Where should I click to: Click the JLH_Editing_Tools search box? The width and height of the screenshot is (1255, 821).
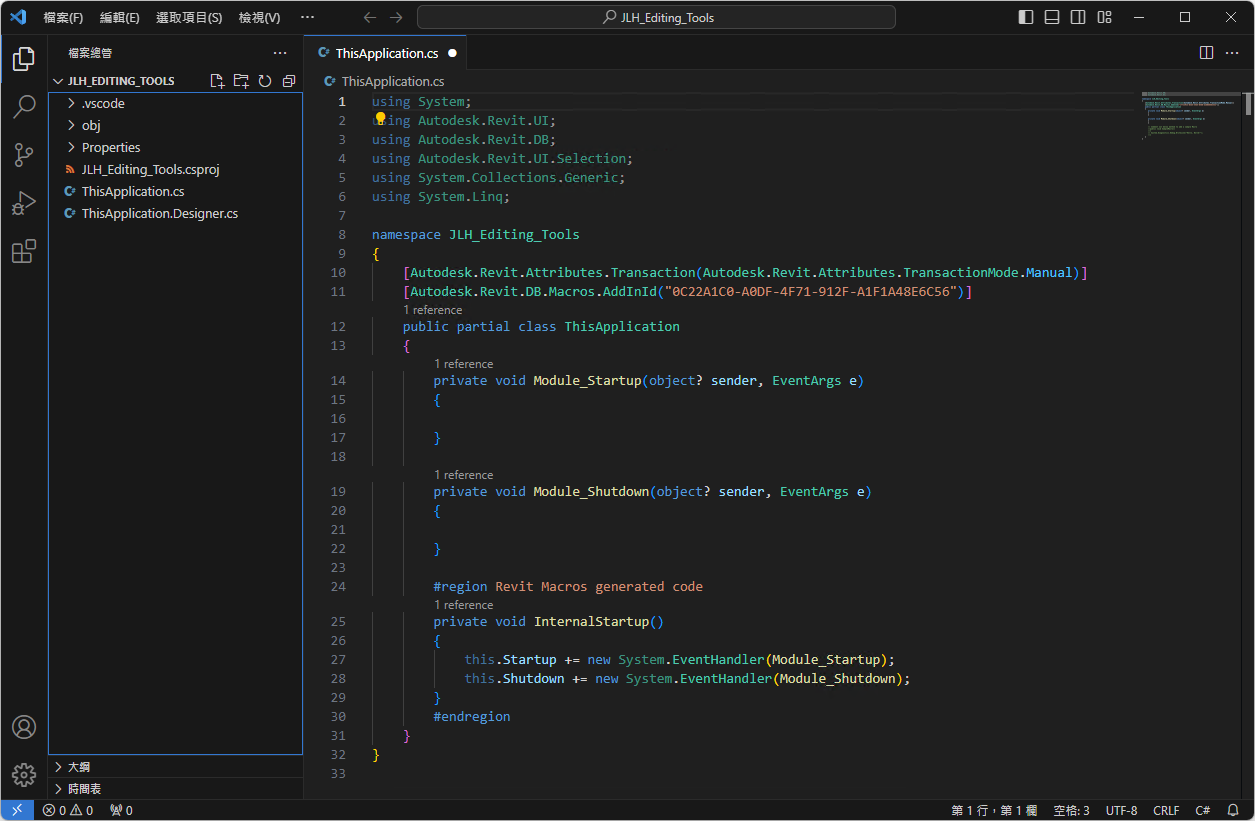tap(656, 18)
